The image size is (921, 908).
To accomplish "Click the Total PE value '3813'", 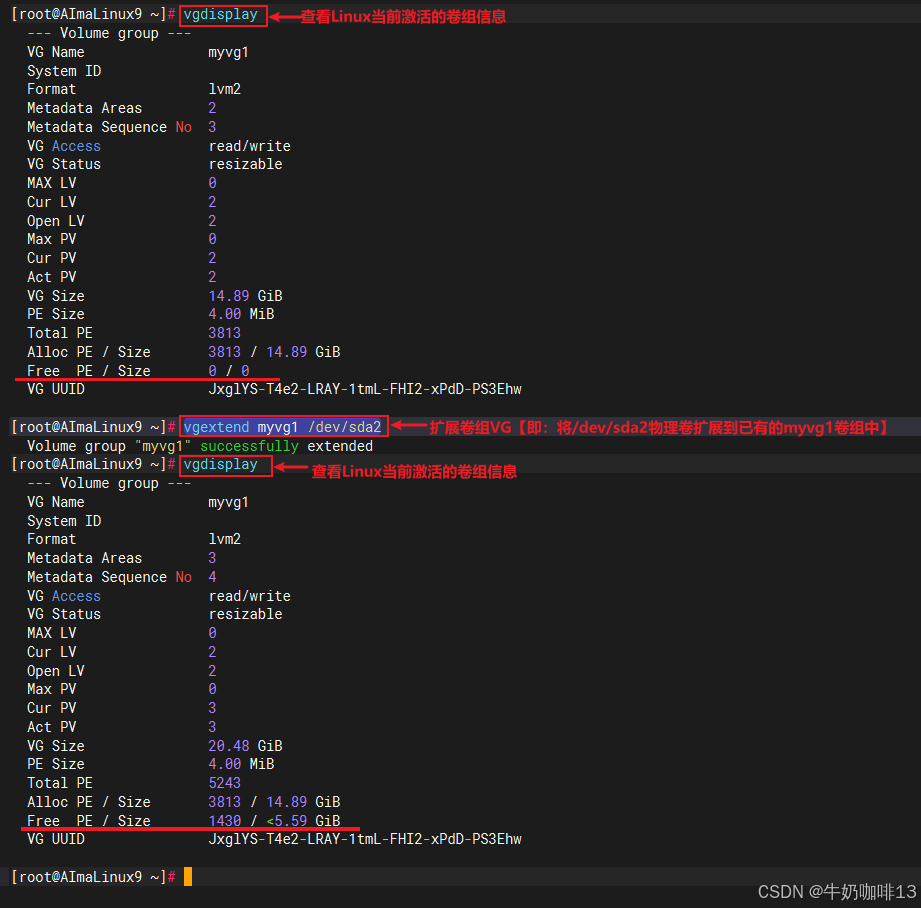I will 224,333.
